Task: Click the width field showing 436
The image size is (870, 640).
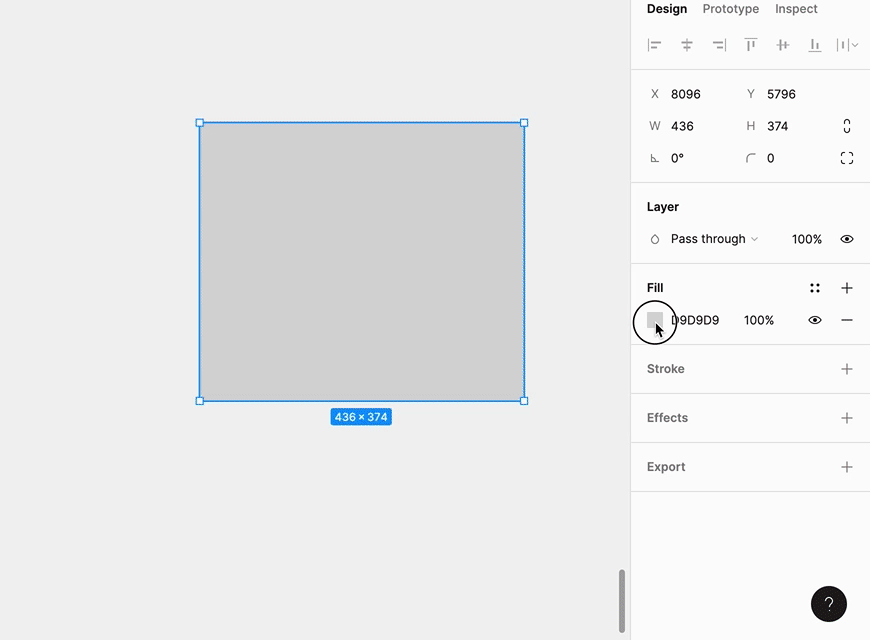Action: click(x=682, y=126)
